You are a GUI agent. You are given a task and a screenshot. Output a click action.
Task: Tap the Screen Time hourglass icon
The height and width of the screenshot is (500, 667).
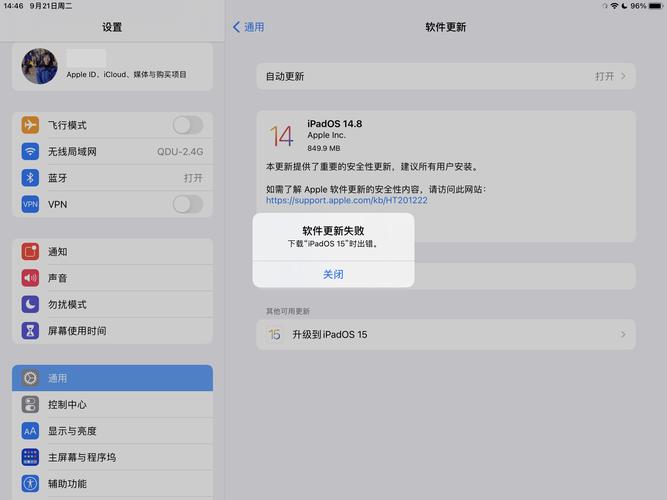pyautogui.click(x=30, y=331)
